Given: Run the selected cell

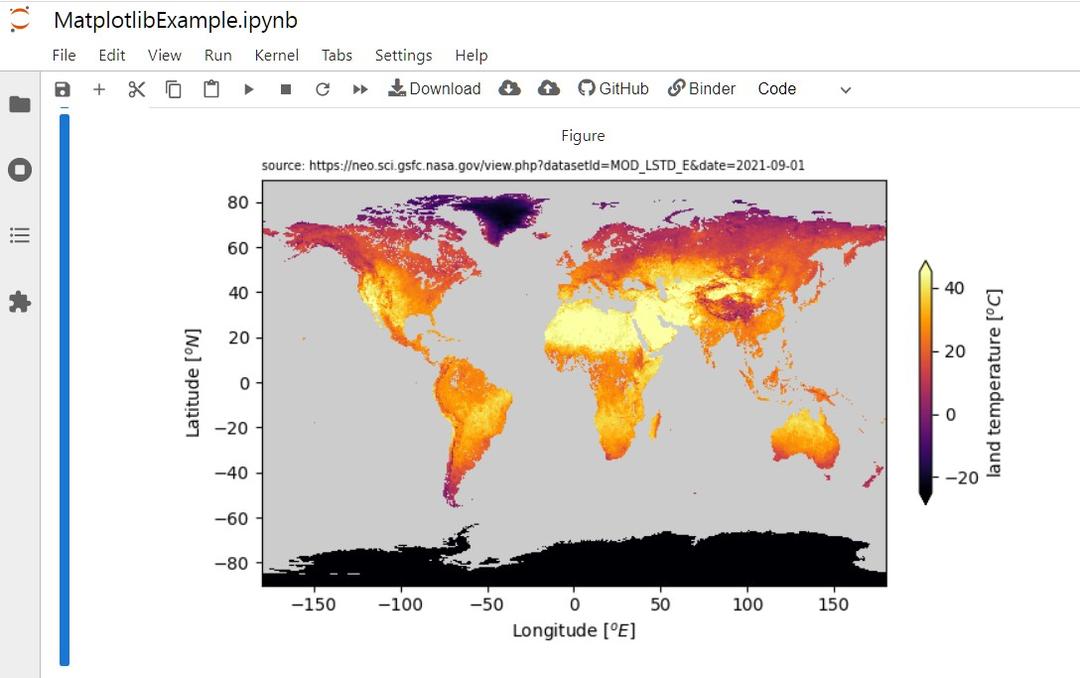Looking at the screenshot, I should [x=249, y=89].
